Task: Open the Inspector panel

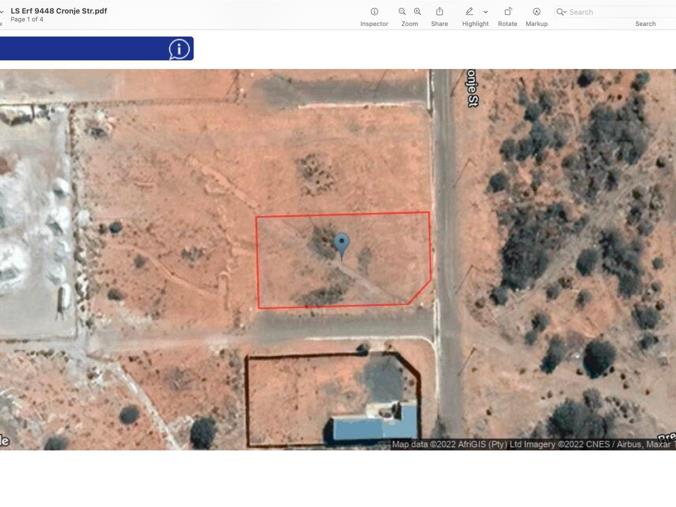Action: [x=374, y=12]
